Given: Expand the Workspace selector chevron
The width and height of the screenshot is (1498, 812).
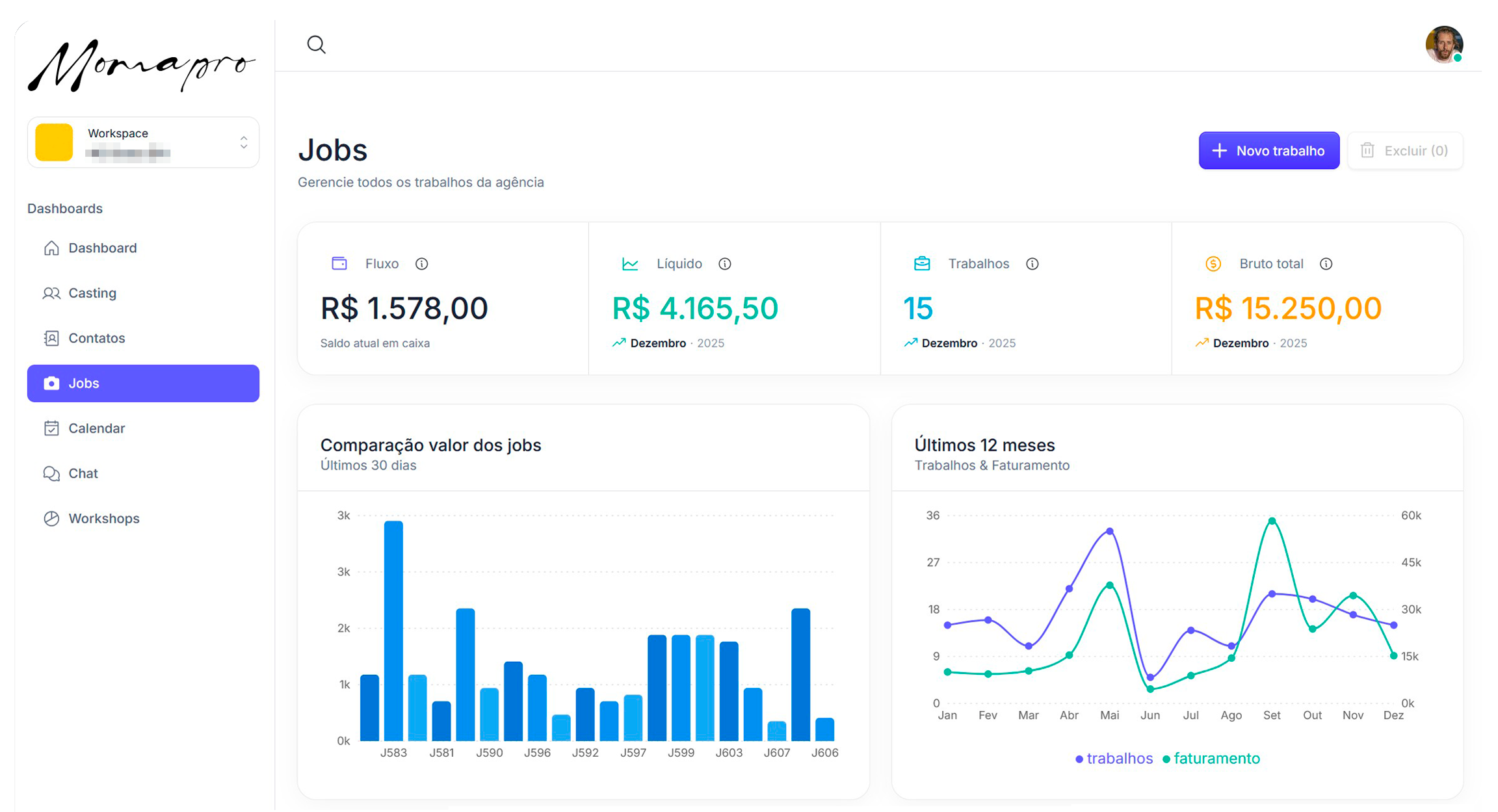Looking at the screenshot, I should [x=244, y=142].
